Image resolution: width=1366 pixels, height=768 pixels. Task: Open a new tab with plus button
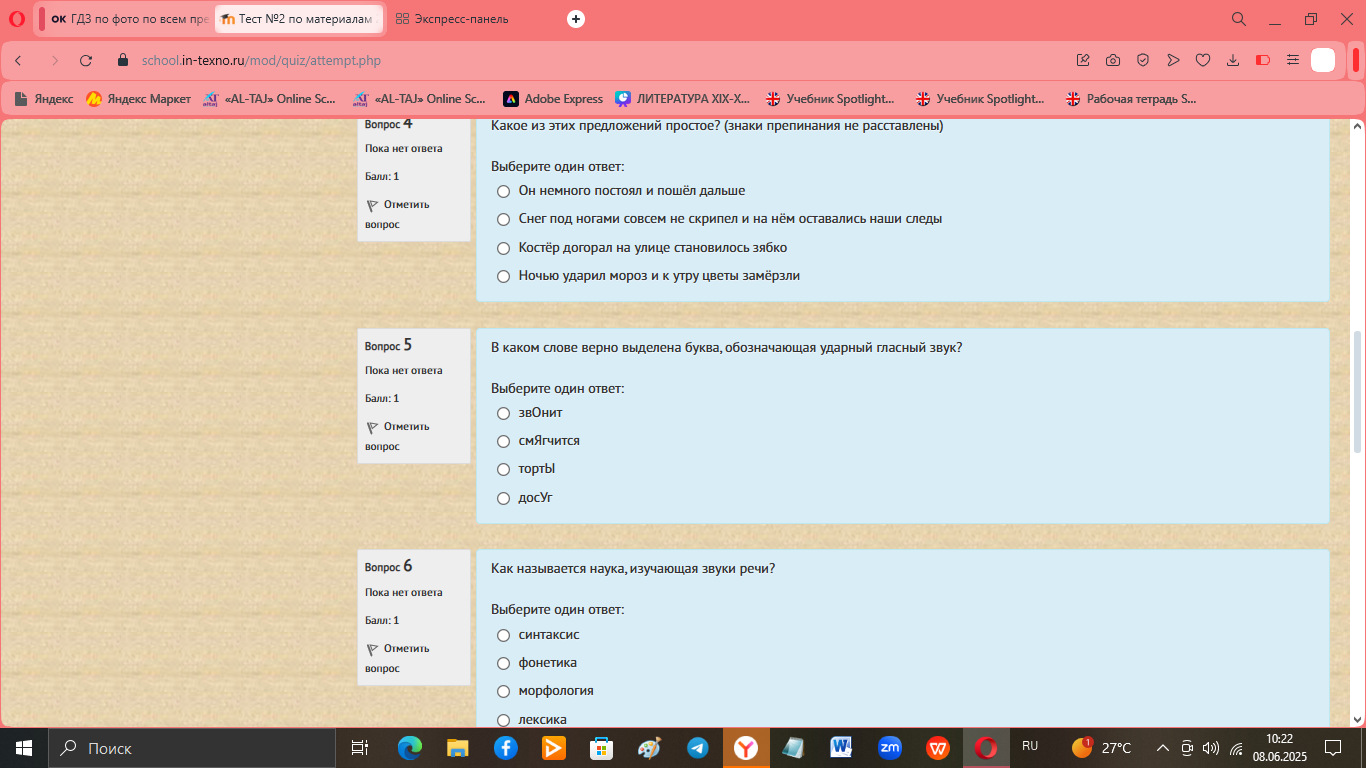(x=575, y=19)
